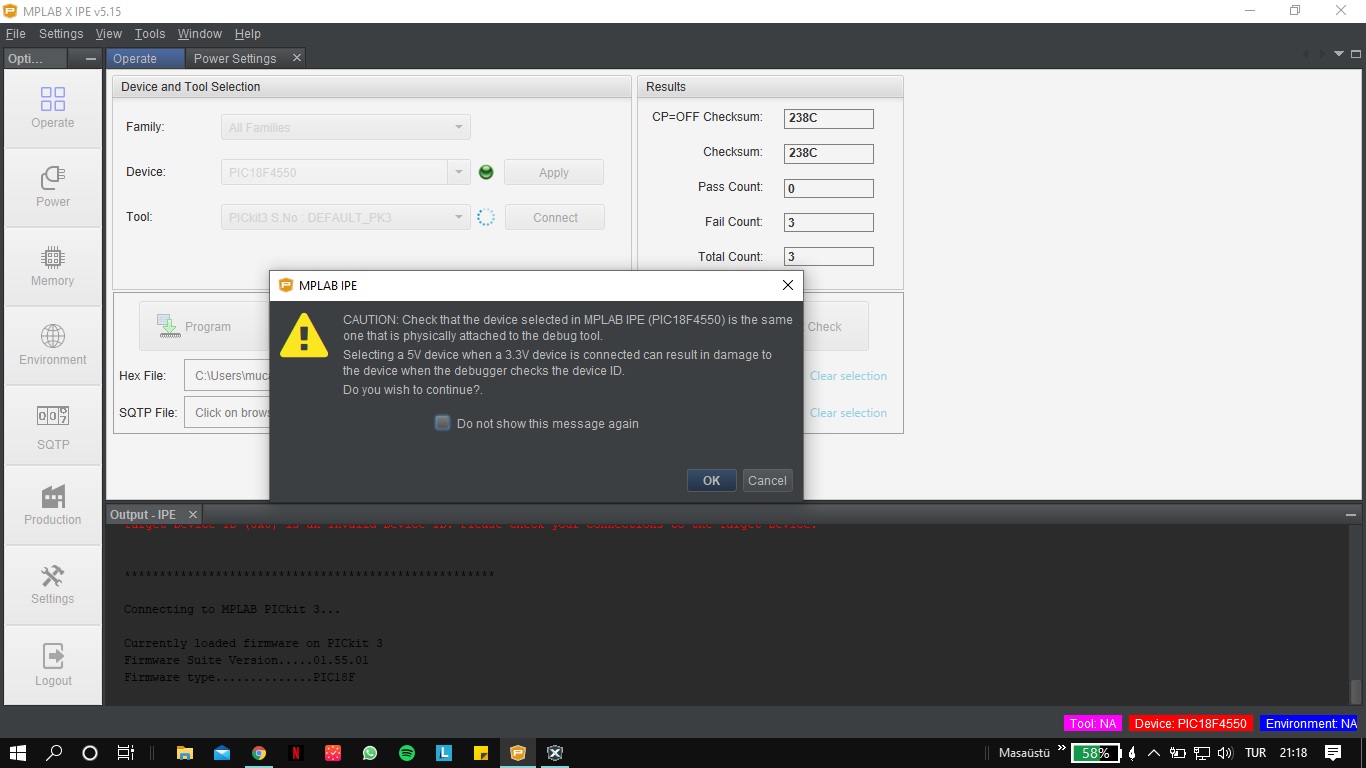
Task: Select the Output - IPE tab
Action: (143, 514)
